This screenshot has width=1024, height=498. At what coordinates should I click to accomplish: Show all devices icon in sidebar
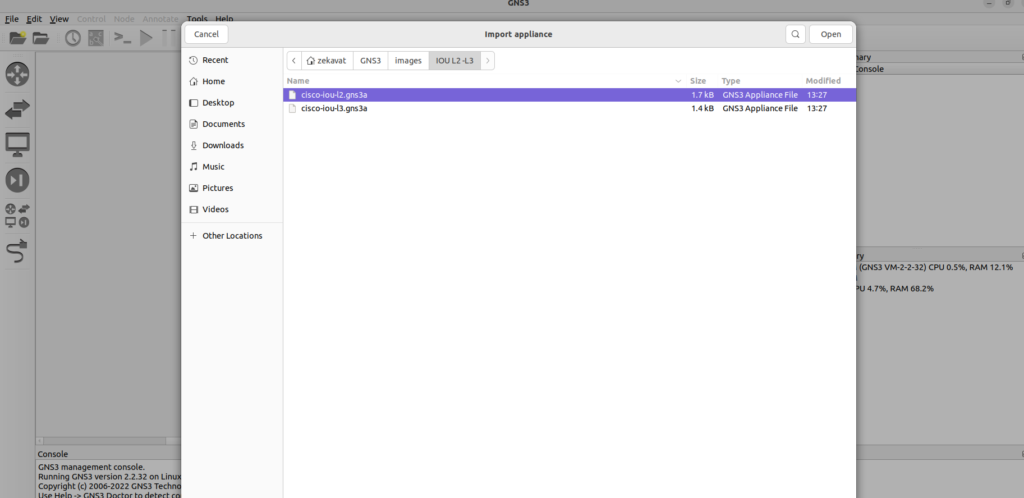(x=18, y=215)
